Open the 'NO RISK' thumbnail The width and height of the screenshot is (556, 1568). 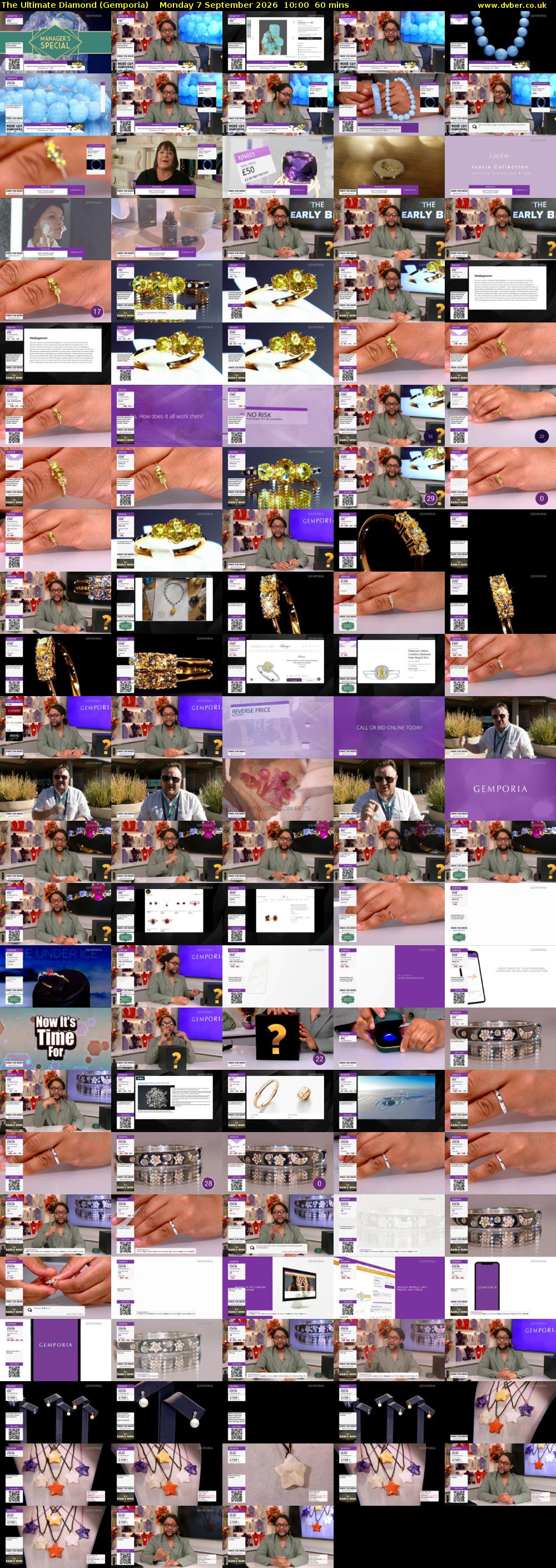click(x=277, y=416)
